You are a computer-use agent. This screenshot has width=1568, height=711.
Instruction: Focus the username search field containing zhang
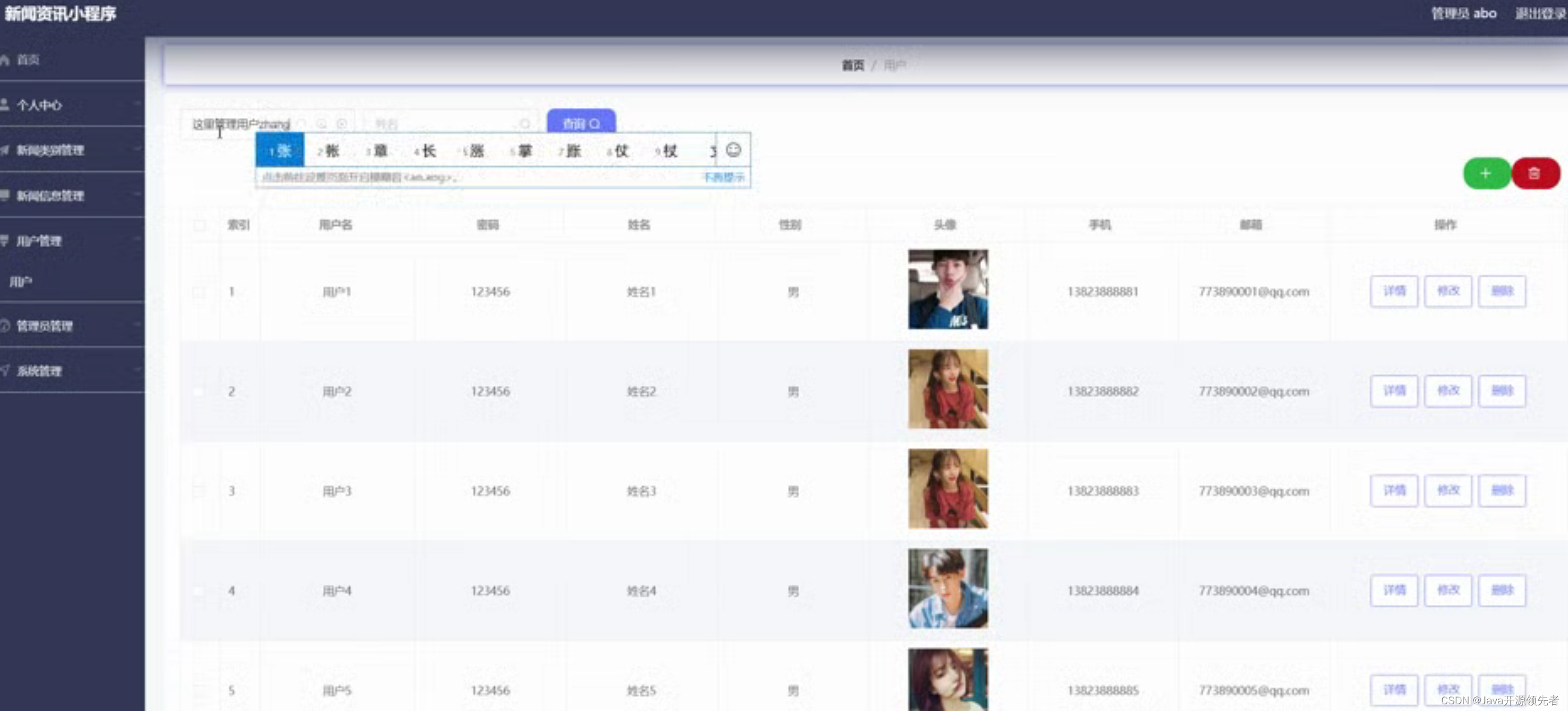click(268, 124)
